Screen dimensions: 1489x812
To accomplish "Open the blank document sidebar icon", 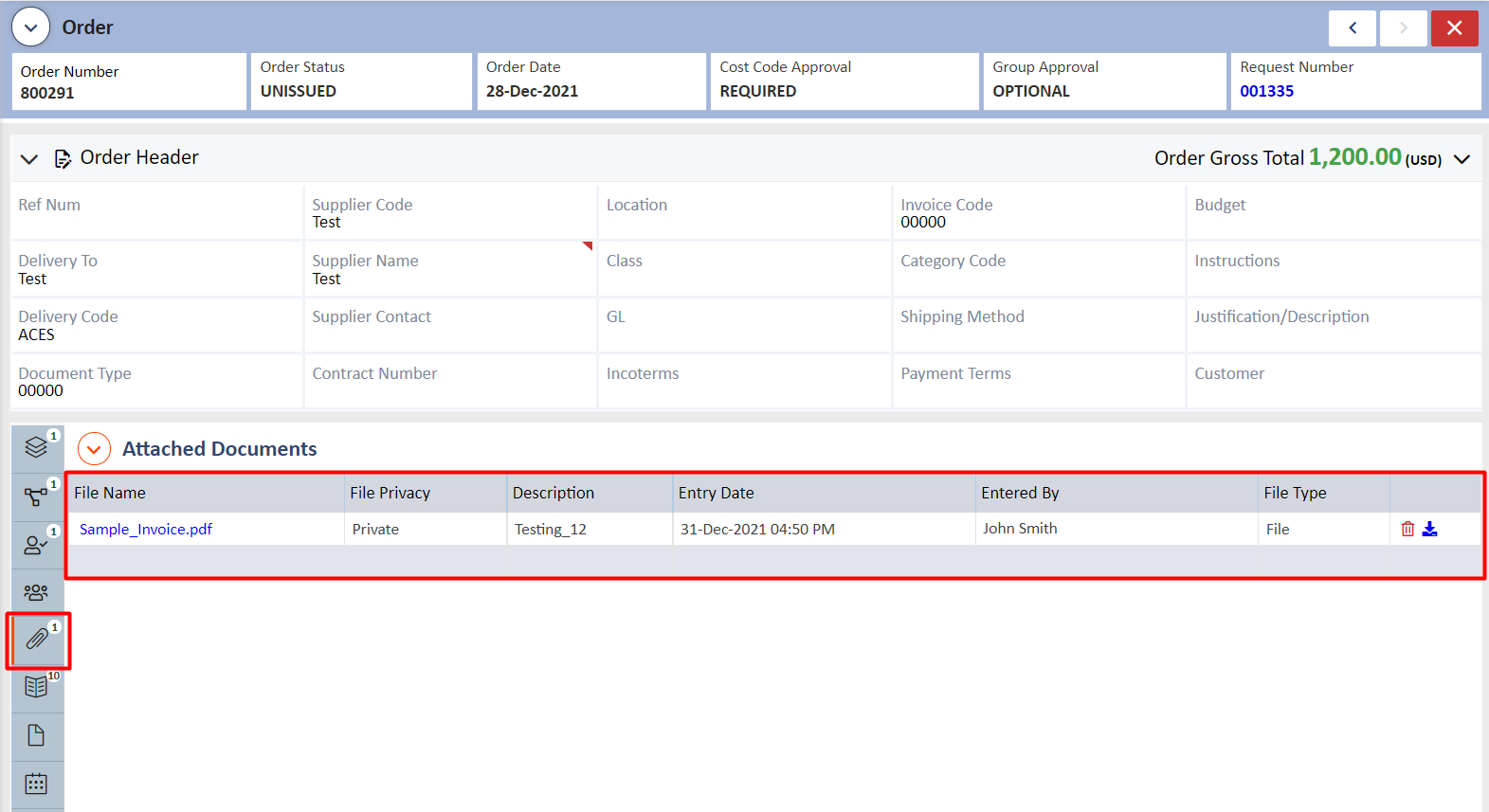I will [37, 736].
